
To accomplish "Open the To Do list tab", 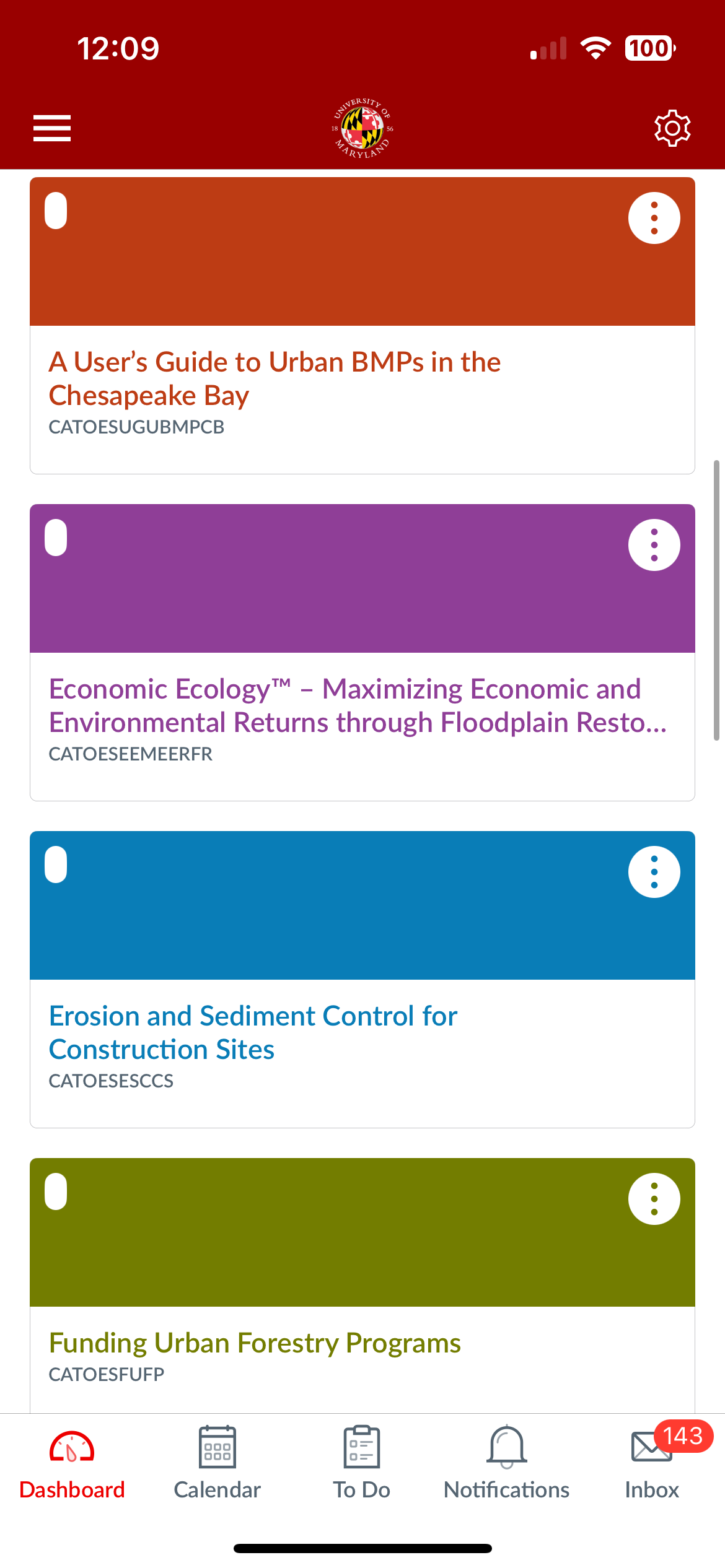I will (x=362, y=1463).
